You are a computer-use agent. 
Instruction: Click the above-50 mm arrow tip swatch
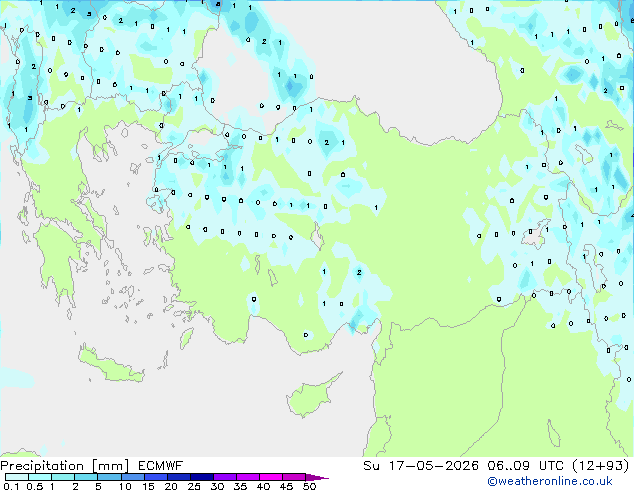tap(317, 477)
